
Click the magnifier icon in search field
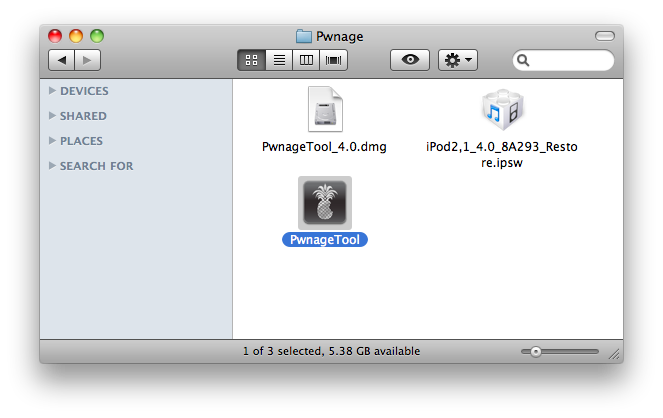[x=523, y=60]
